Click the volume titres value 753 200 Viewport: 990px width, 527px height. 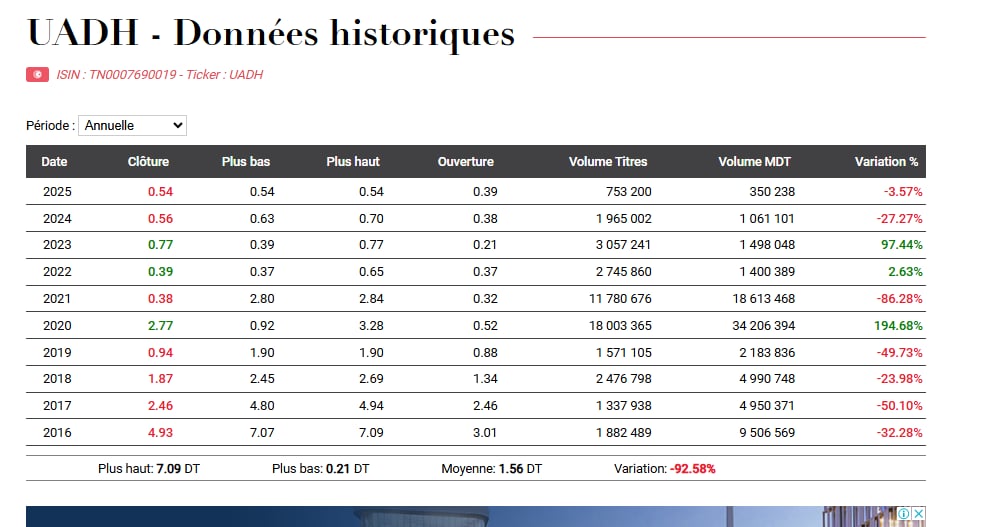pos(629,192)
